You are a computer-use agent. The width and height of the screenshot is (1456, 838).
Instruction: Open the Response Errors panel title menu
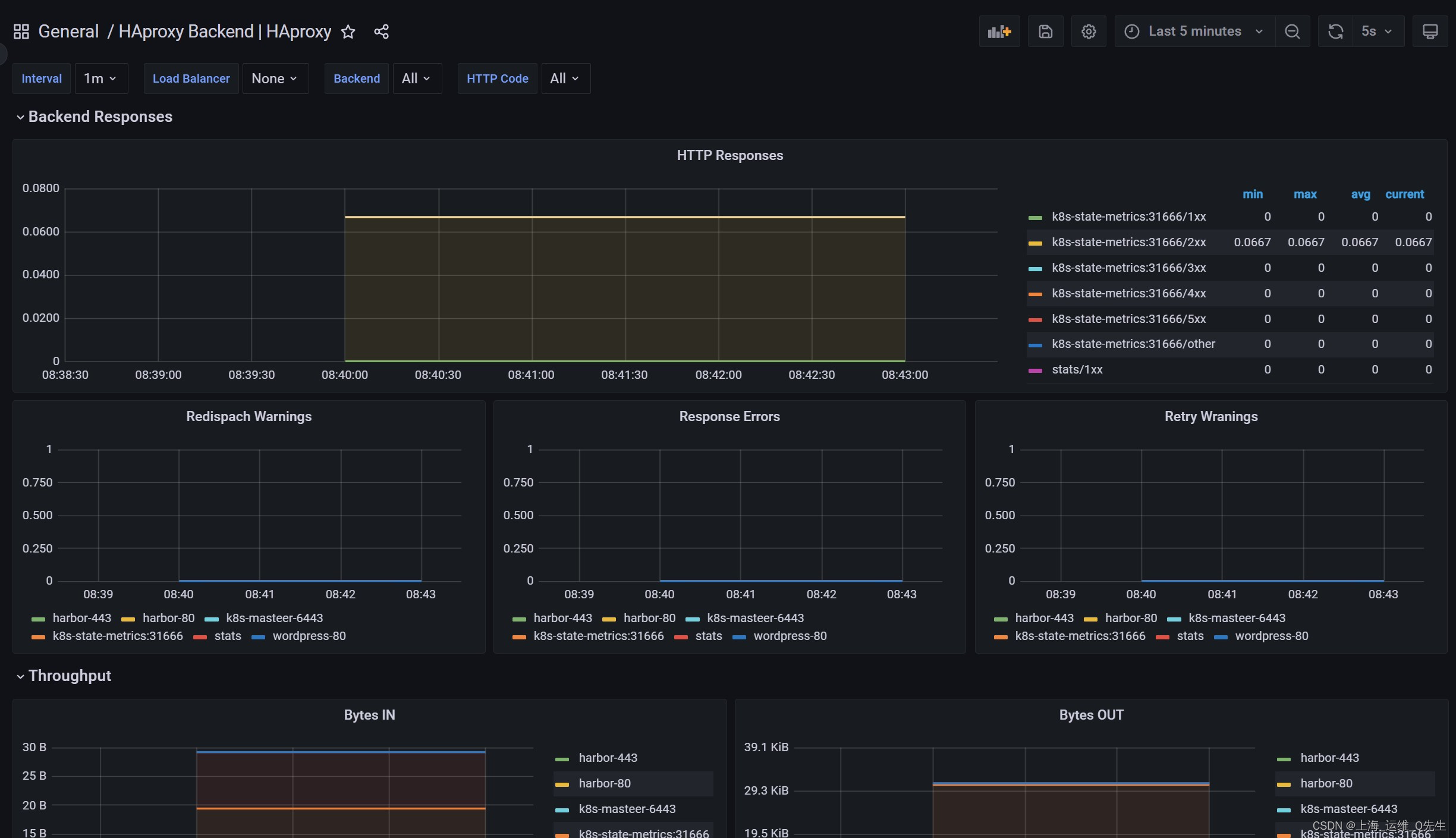pyautogui.click(x=729, y=416)
